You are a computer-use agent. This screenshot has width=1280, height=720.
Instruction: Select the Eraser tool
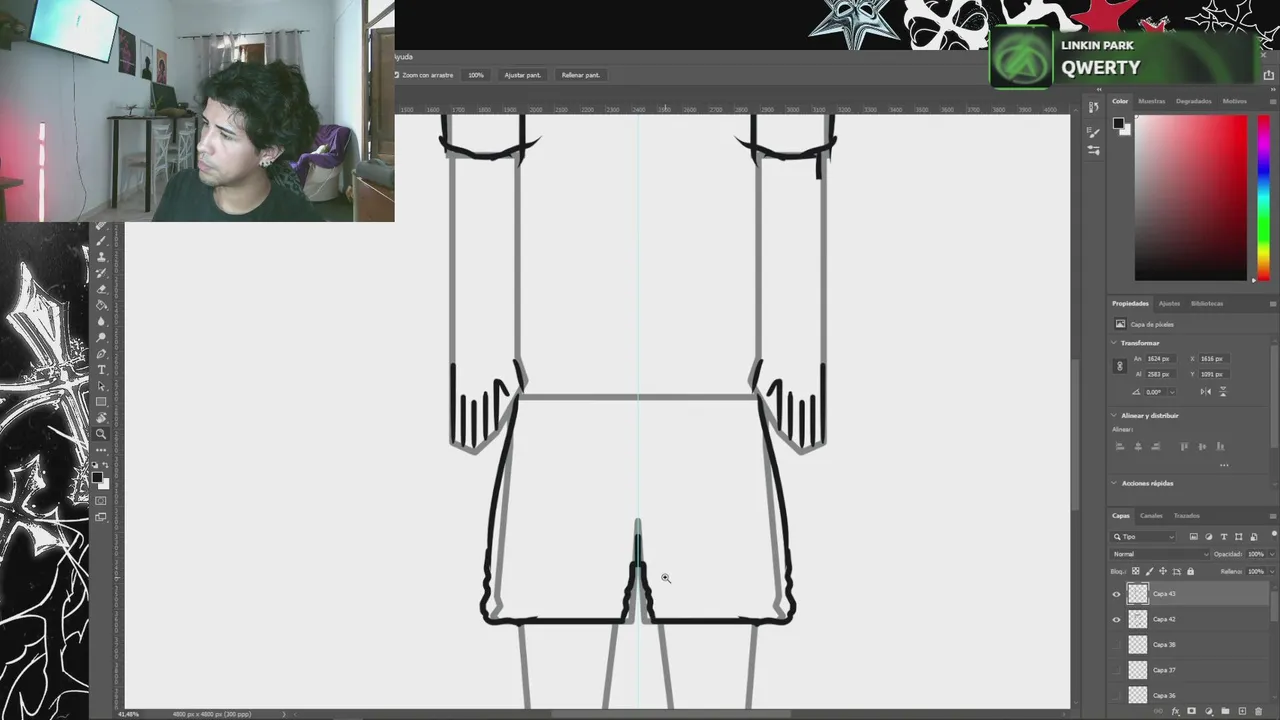(101, 289)
